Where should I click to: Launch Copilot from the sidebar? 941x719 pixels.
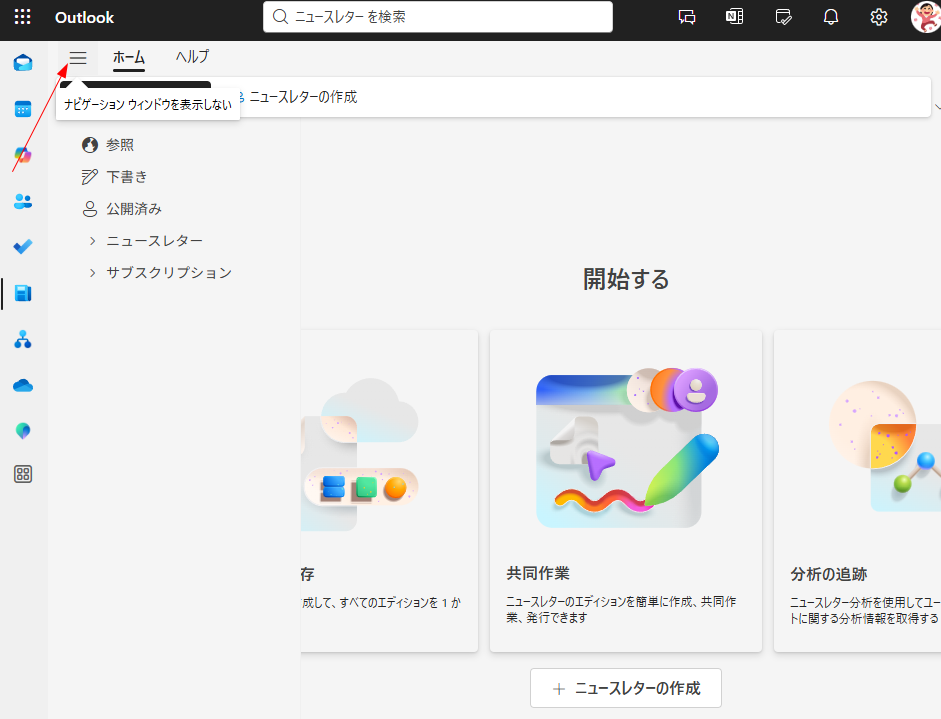[23, 155]
